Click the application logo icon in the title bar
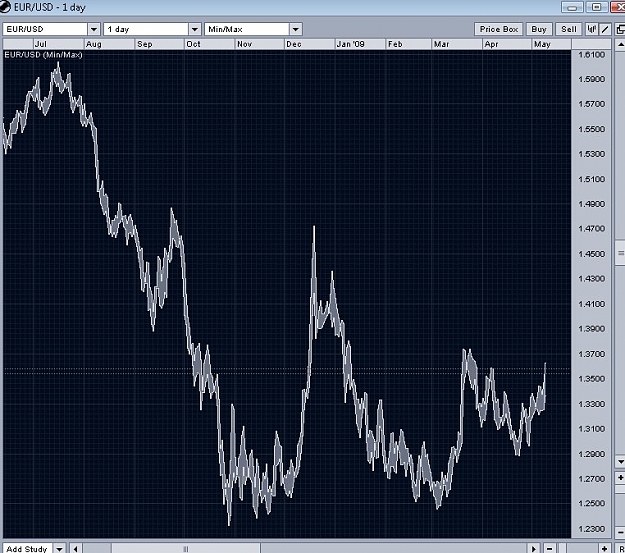This screenshot has height=553, width=625. tap(5, 7)
